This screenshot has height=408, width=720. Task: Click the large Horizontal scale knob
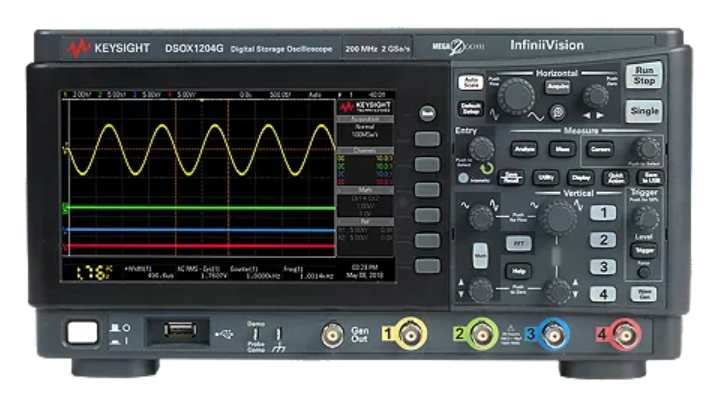click(516, 96)
